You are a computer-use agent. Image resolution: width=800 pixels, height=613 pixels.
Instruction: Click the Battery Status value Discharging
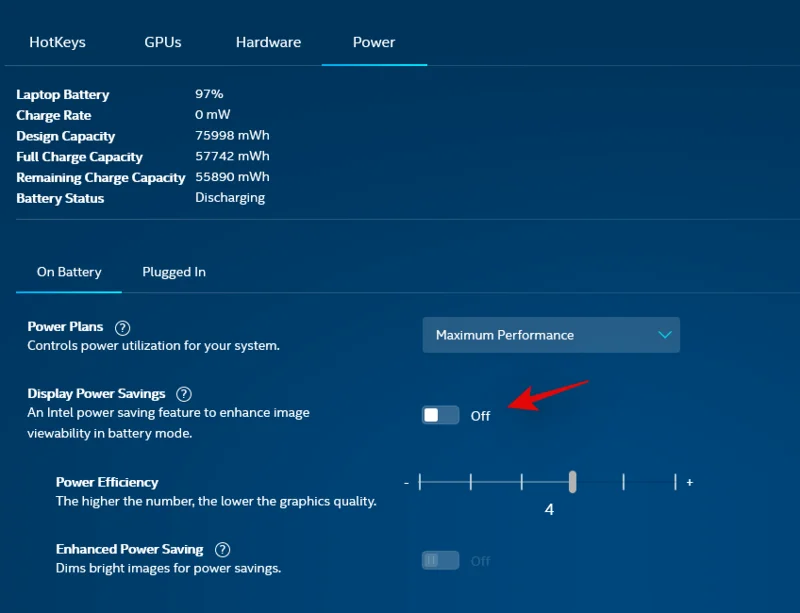click(x=229, y=197)
